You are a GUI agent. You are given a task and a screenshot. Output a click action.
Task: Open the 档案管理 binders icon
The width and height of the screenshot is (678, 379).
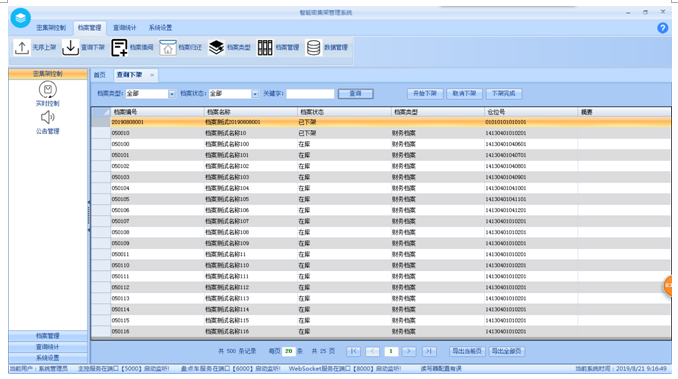tap(265, 48)
